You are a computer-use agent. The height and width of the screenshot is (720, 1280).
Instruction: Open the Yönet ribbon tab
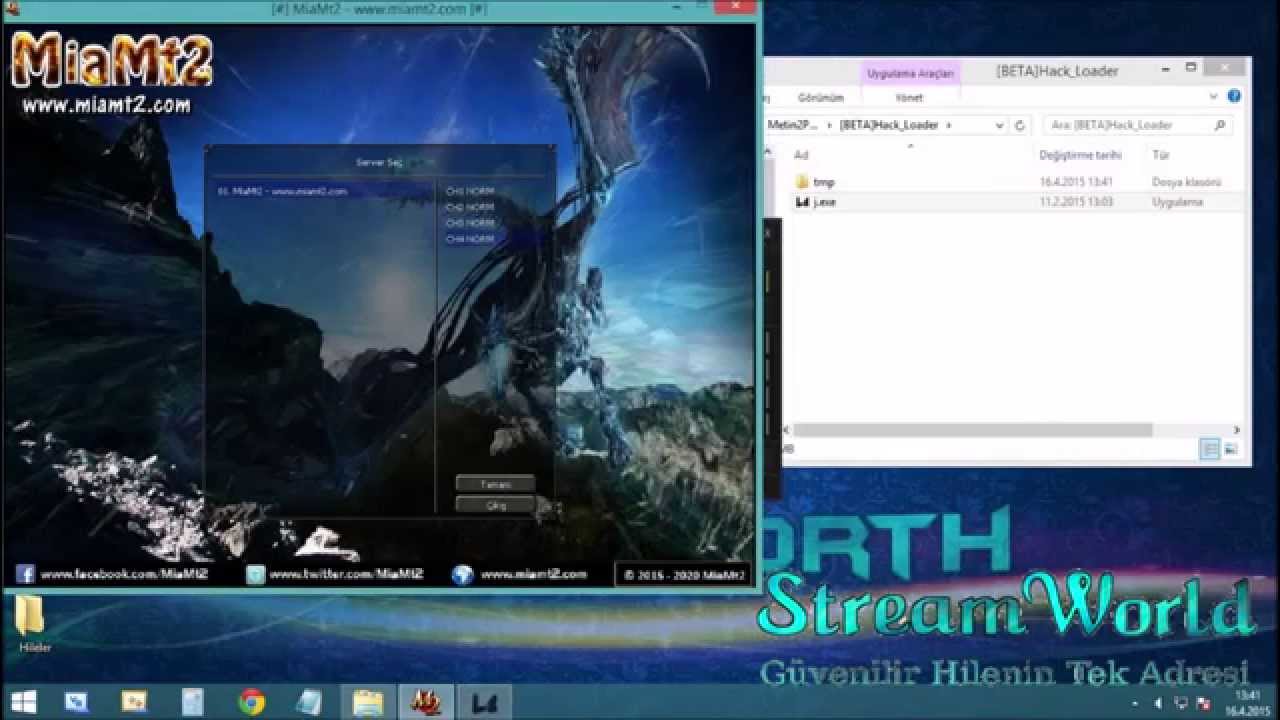click(909, 98)
